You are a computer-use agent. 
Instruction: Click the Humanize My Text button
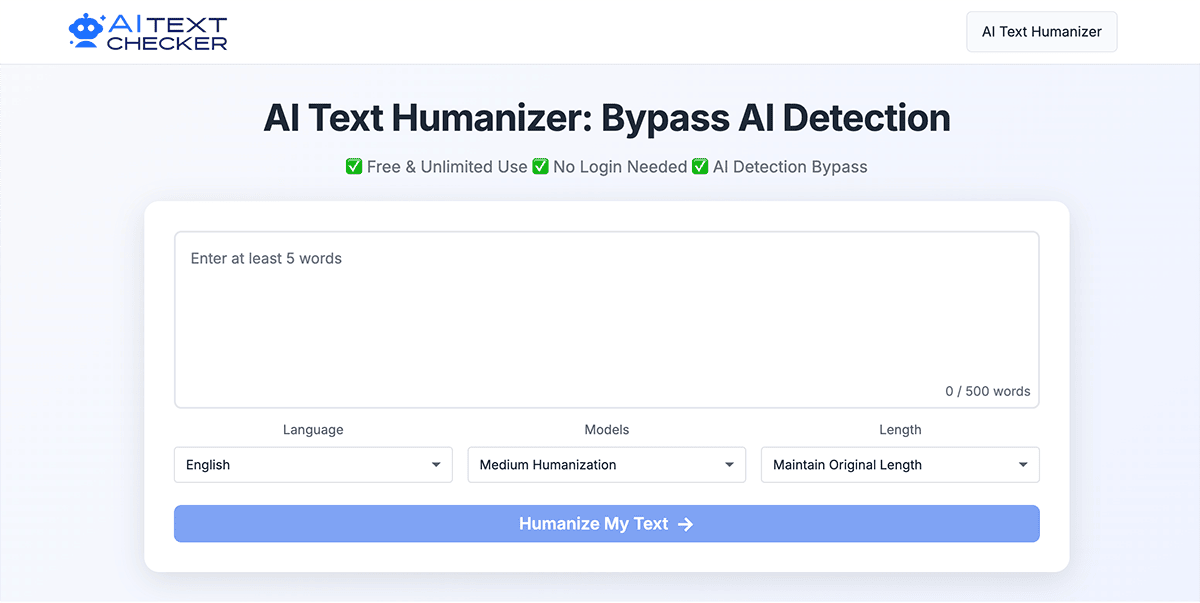pos(607,524)
